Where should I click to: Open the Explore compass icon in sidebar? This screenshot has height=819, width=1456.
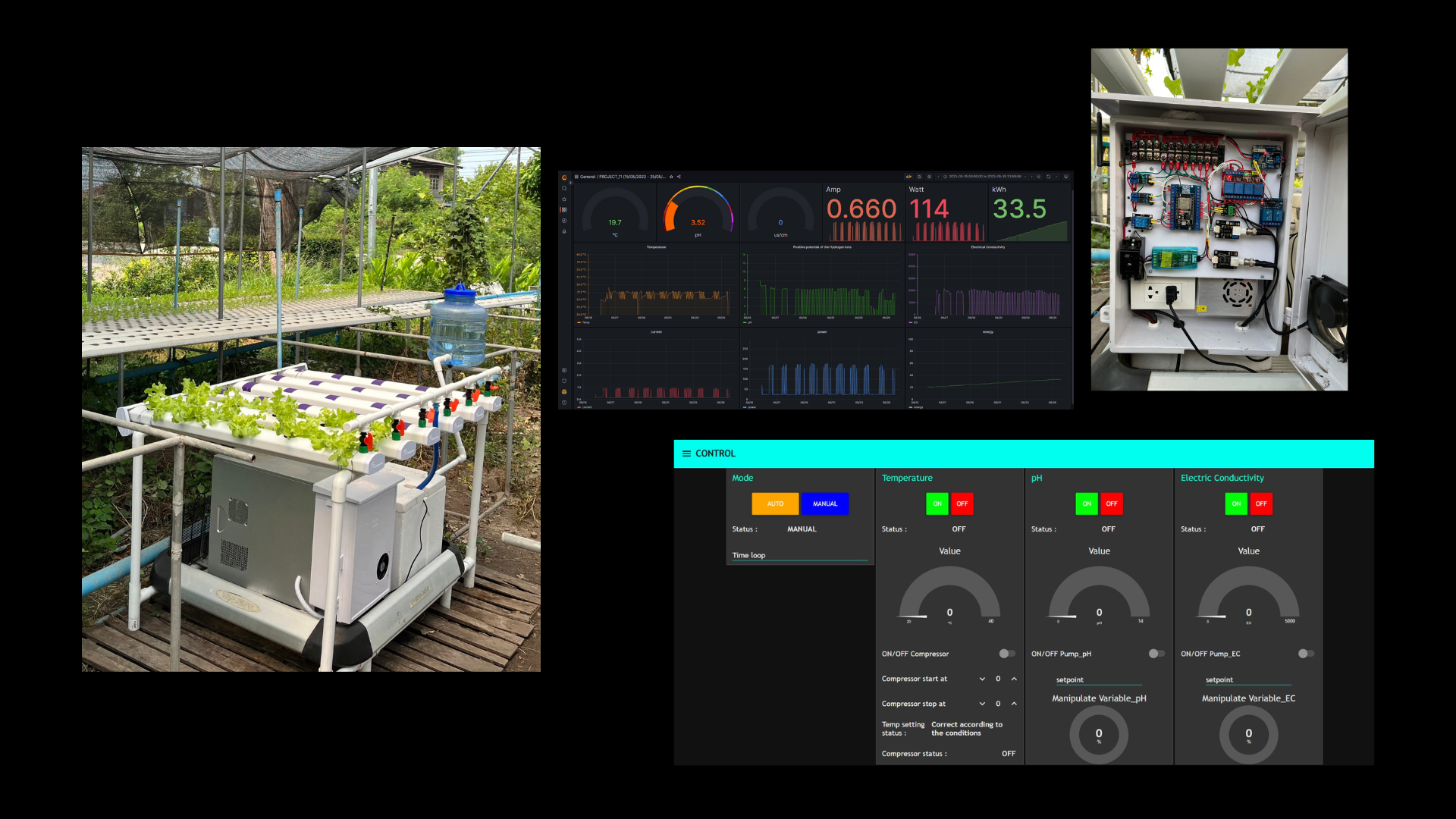tap(564, 221)
